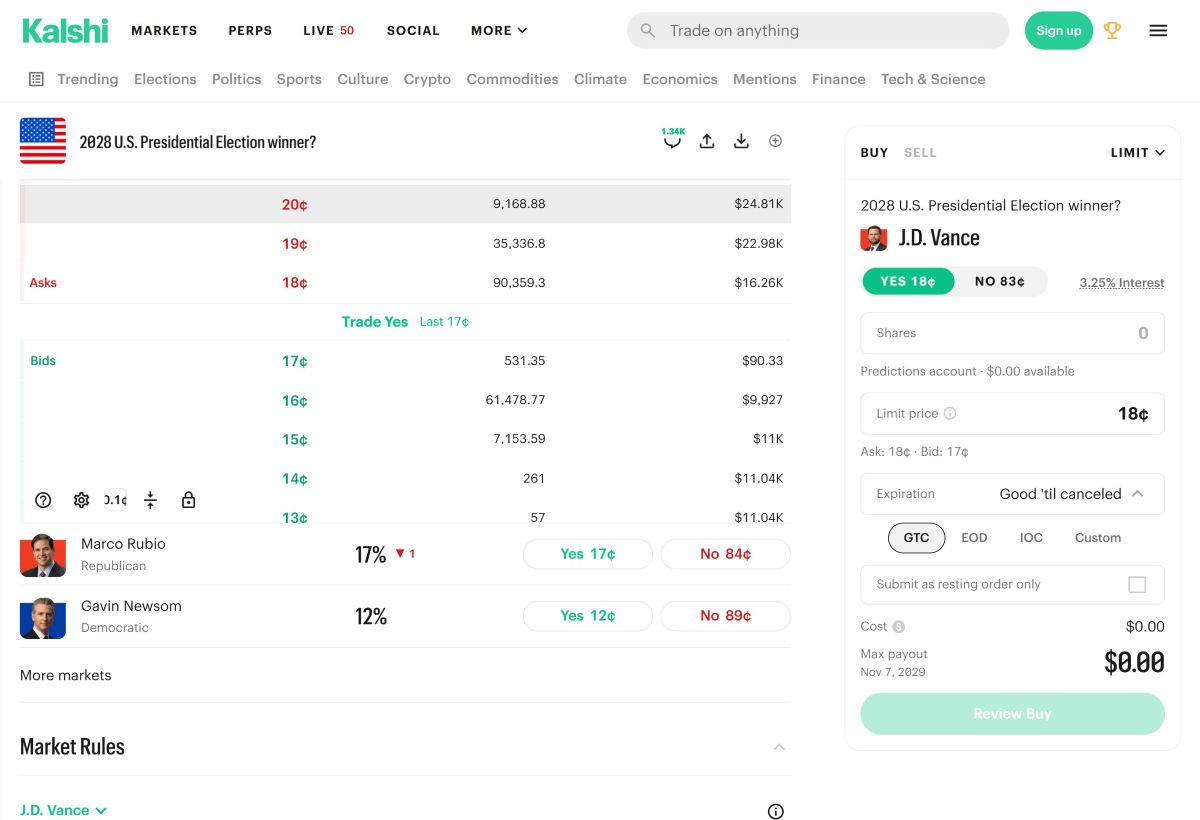Screen dimensions: 1200x820
Task: Open the Market Rules info circle icon
Action: pos(775,811)
